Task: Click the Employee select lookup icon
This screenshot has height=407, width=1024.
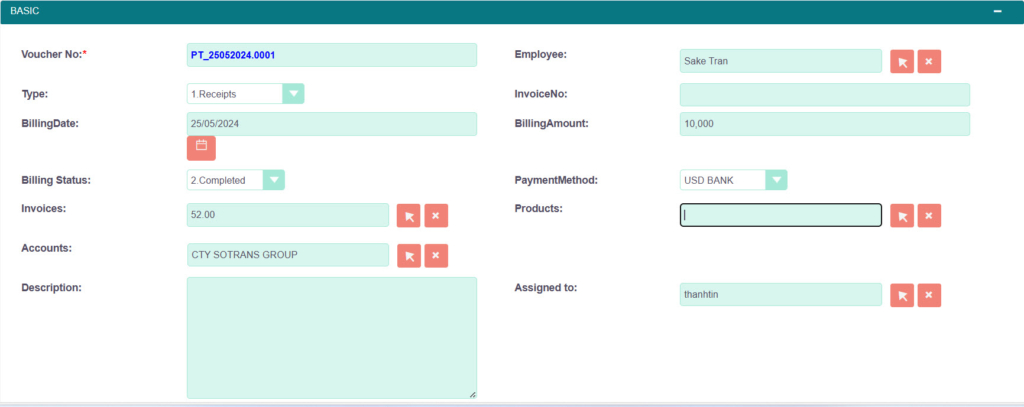Action: click(x=902, y=62)
